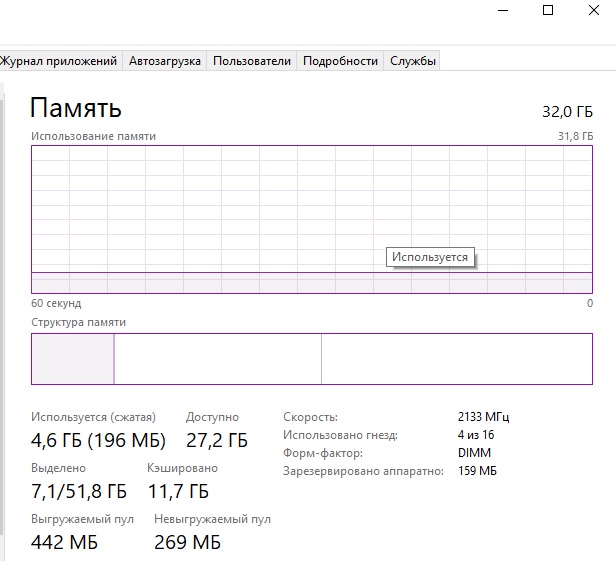
Task: Click the Невыгружаемый пул value 269 МБ
Action: (187, 542)
